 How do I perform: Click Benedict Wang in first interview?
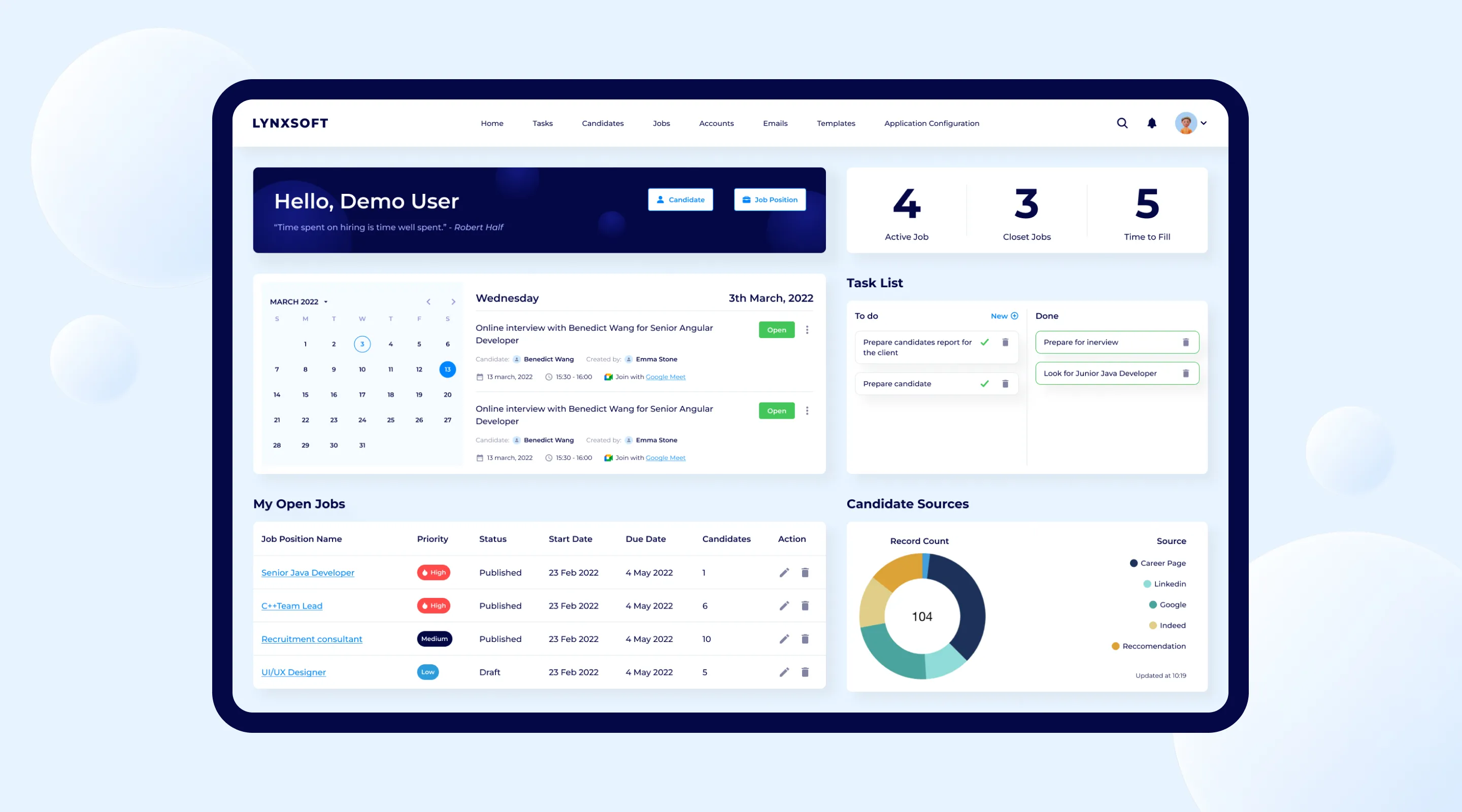(x=548, y=359)
